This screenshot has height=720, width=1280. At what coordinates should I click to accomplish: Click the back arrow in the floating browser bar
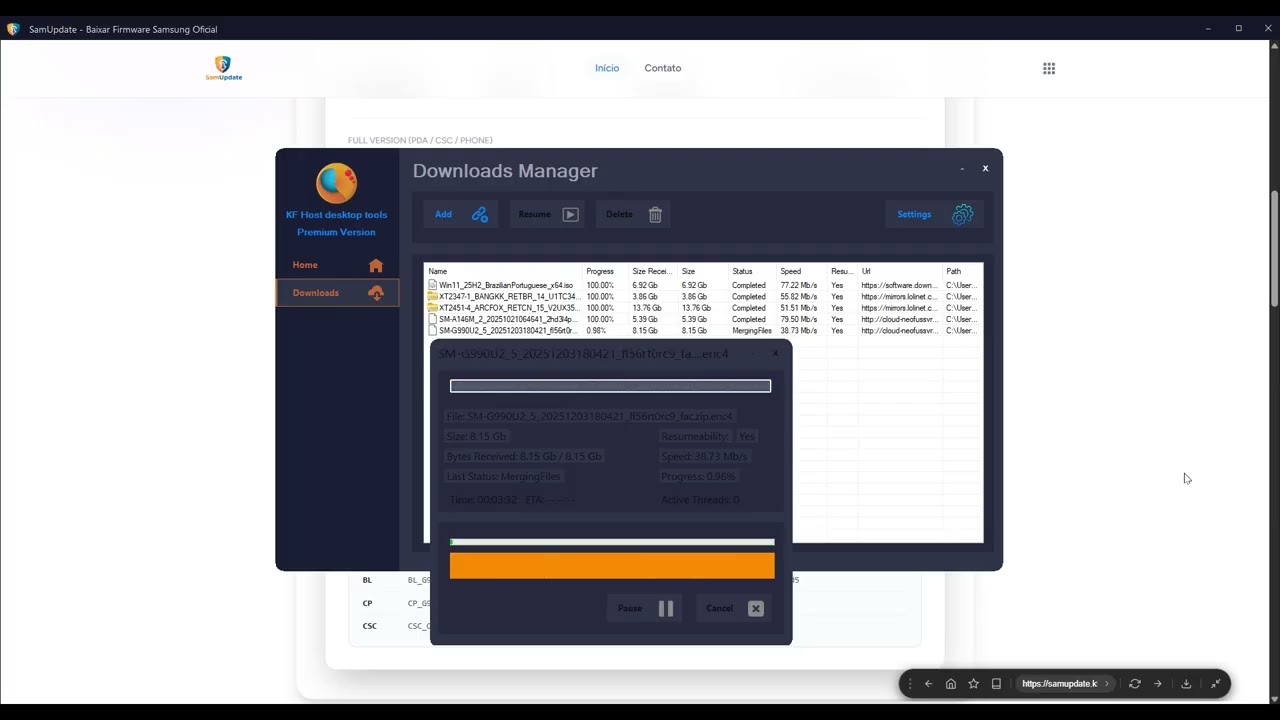point(928,684)
